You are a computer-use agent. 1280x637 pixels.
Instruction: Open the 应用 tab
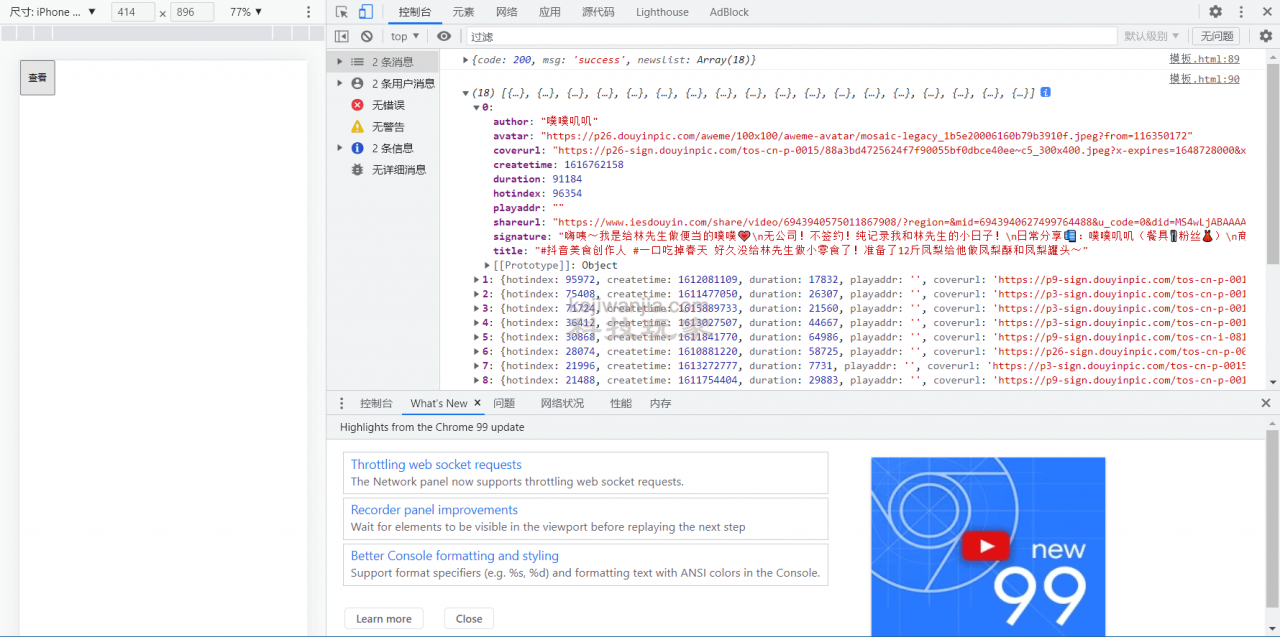(550, 12)
